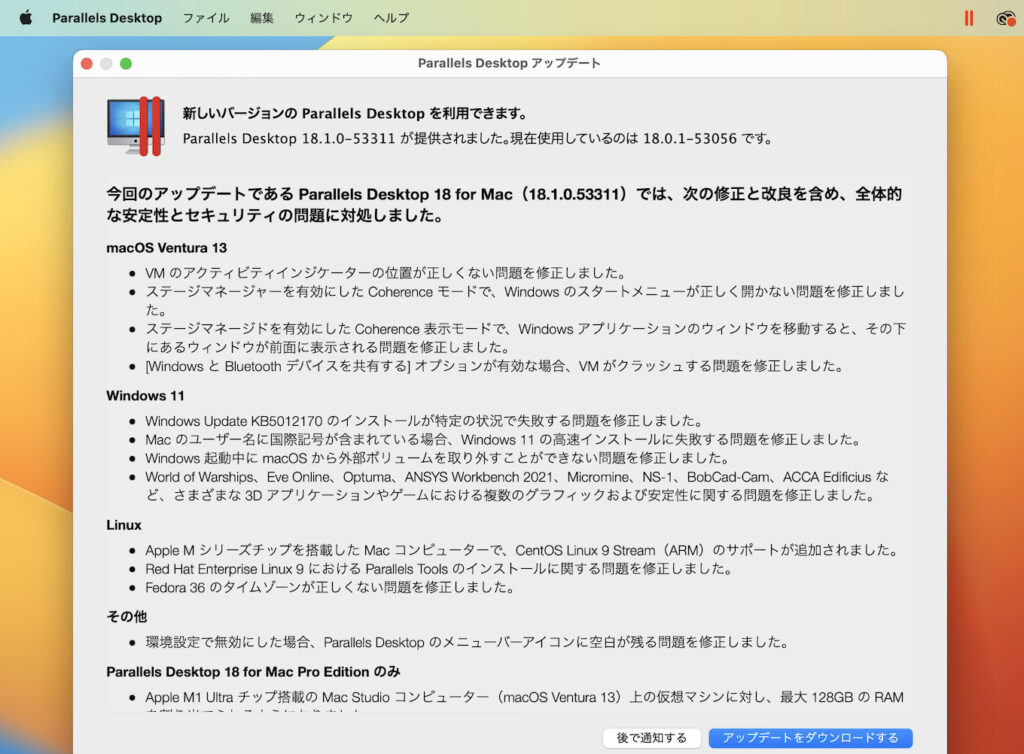
Task: Click the menu bar icon blank-space fix line
Action: [467, 642]
